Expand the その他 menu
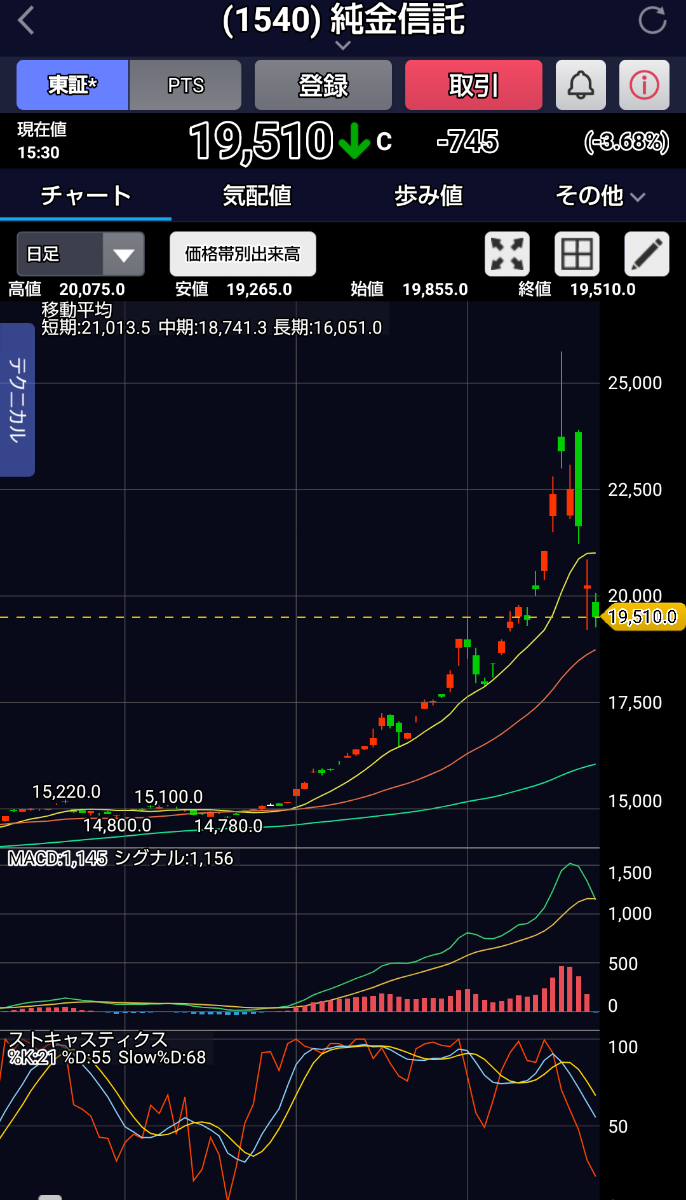The image size is (686, 1200). pos(600,196)
